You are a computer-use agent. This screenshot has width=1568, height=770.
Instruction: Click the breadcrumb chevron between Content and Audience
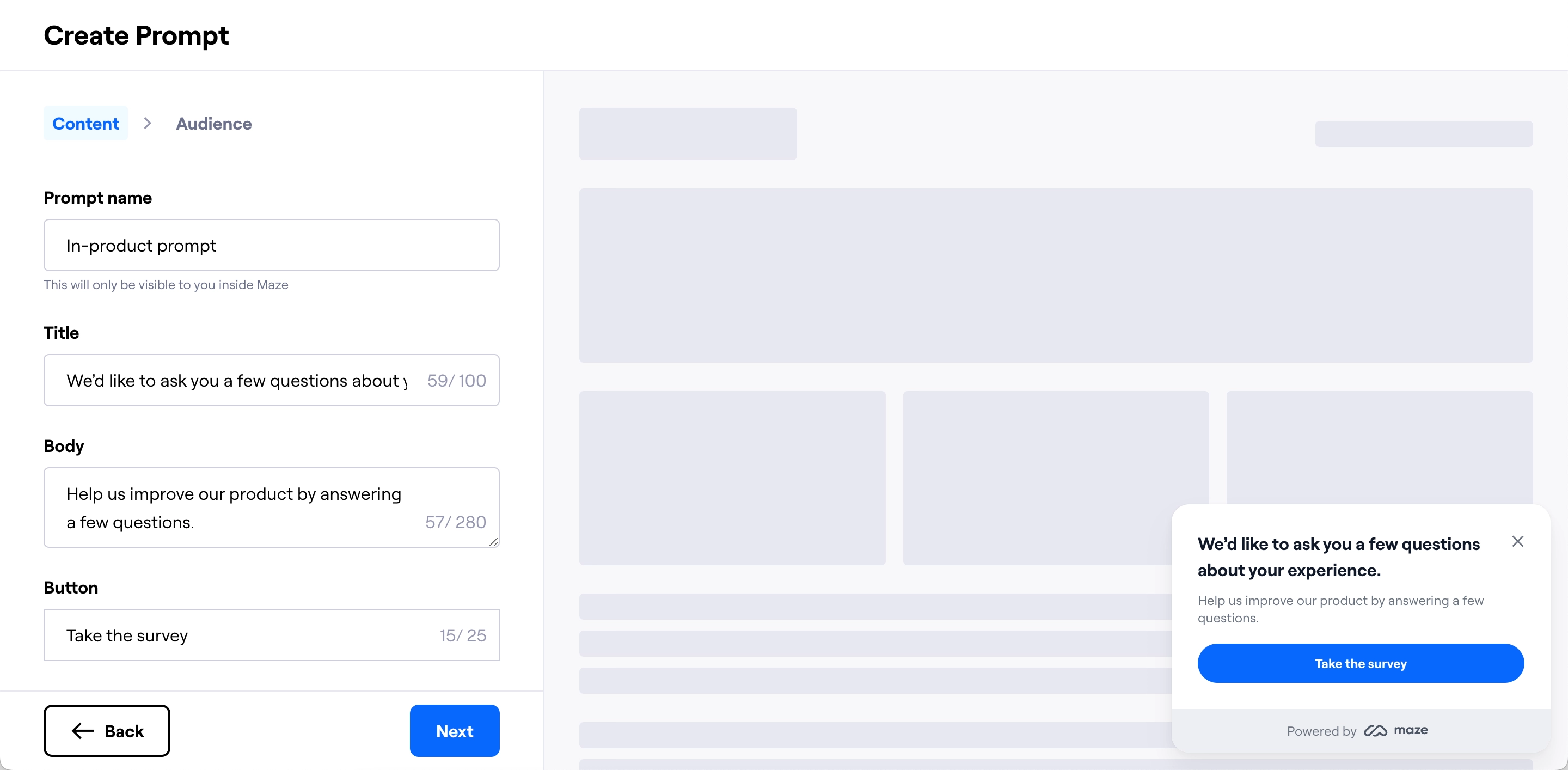pos(148,124)
